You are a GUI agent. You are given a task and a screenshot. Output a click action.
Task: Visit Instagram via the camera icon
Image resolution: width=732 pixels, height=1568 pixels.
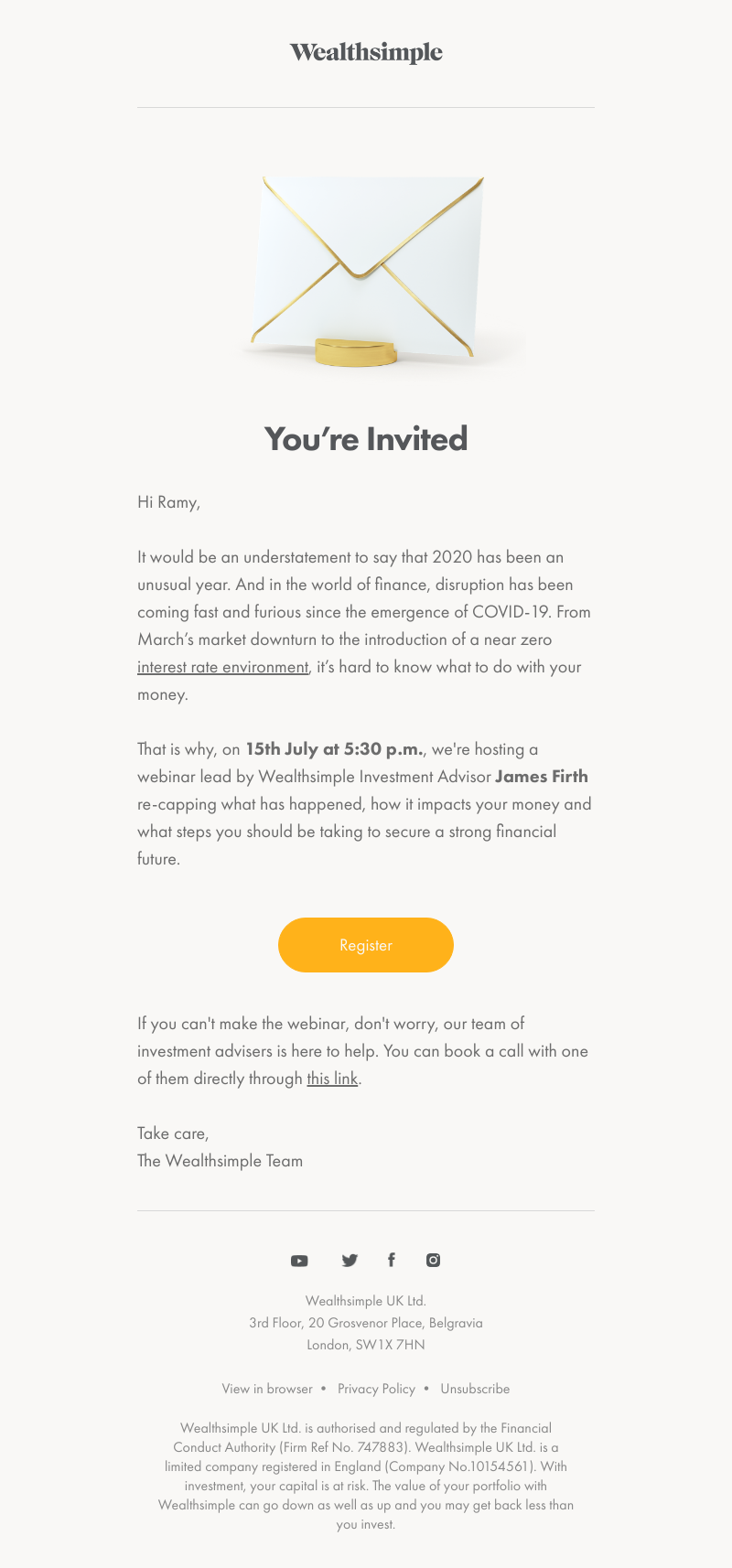click(x=434, y=1260)
